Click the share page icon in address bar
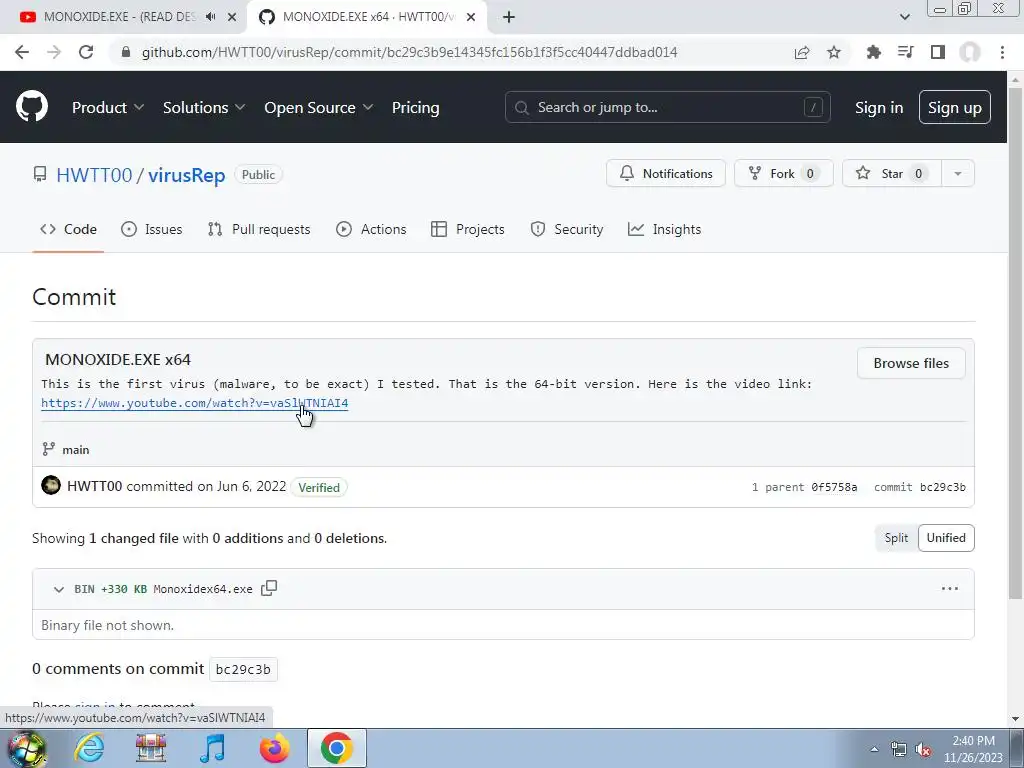The width and height of the screenshot is (1024, 768). click(x=802, y=52)
